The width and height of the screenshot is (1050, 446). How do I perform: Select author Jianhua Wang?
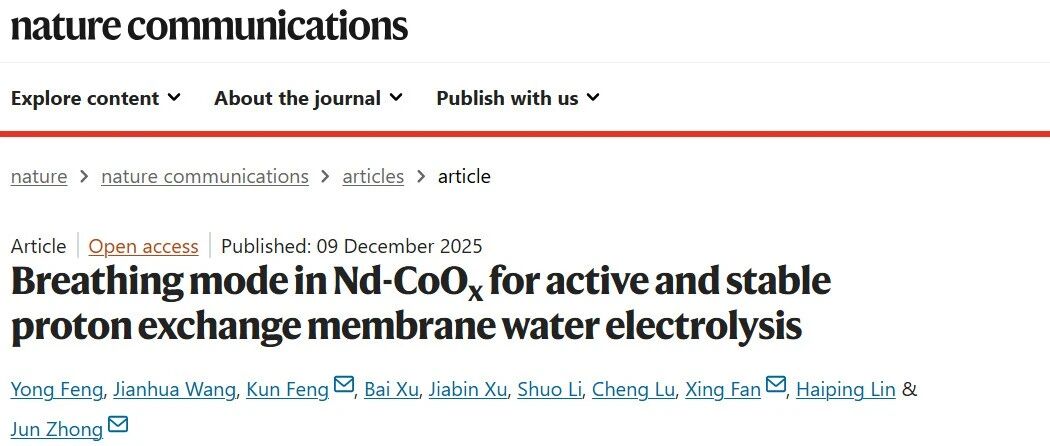pos(175,389)
